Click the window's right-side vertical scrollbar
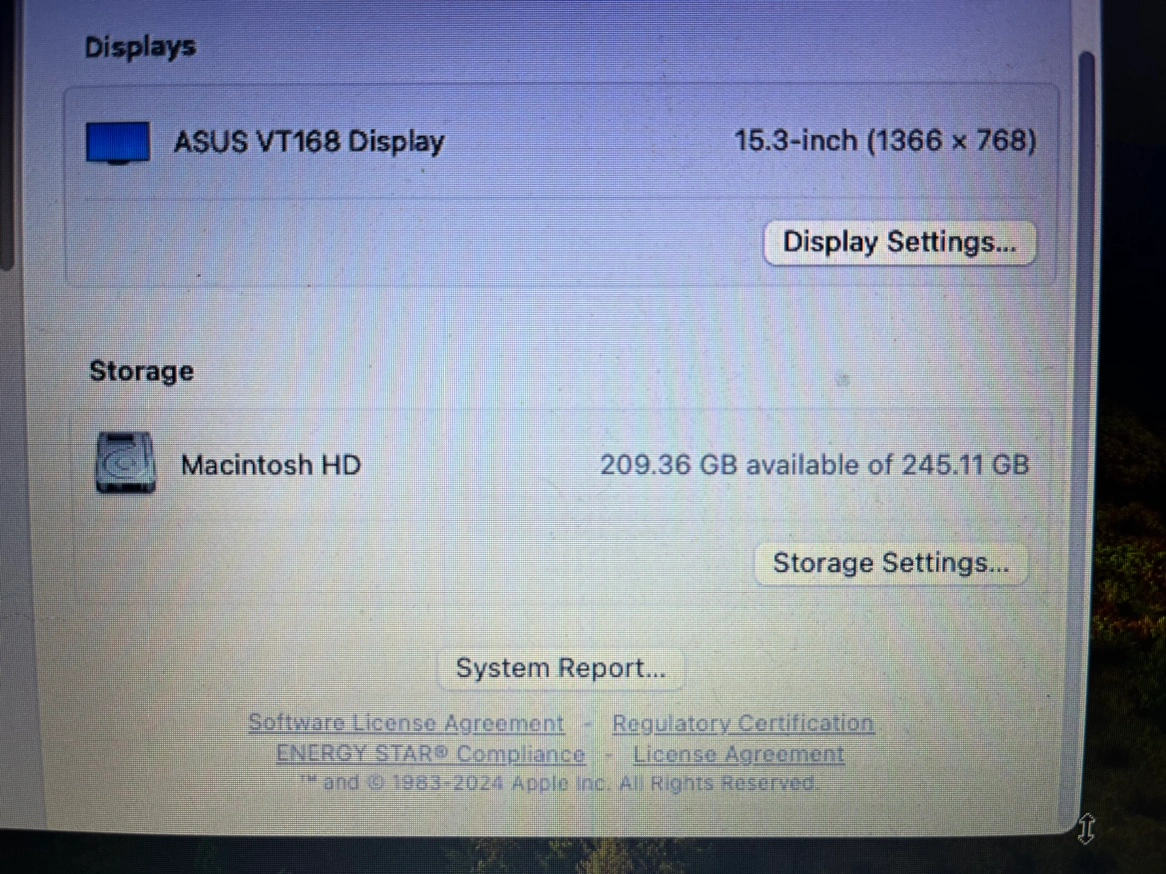Image resolution: width=1166 pixels, height=874 pixels. coord(1086,431)
